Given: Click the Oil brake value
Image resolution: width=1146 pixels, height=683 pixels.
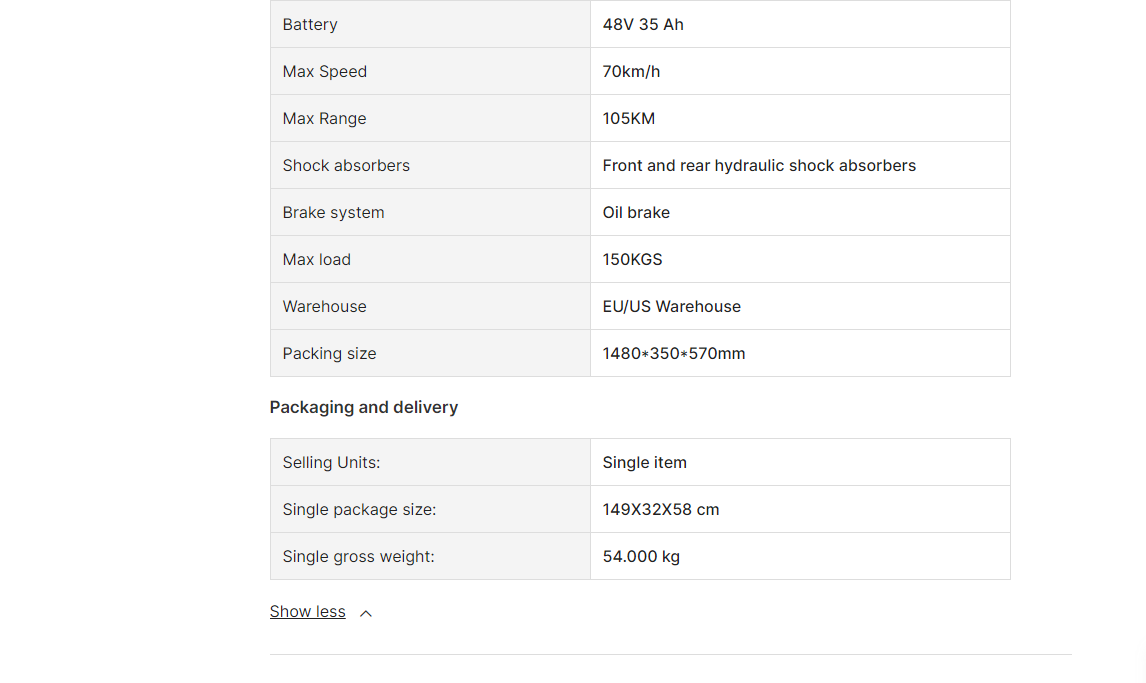Looking at the screenshot, I should coord(636,212).
